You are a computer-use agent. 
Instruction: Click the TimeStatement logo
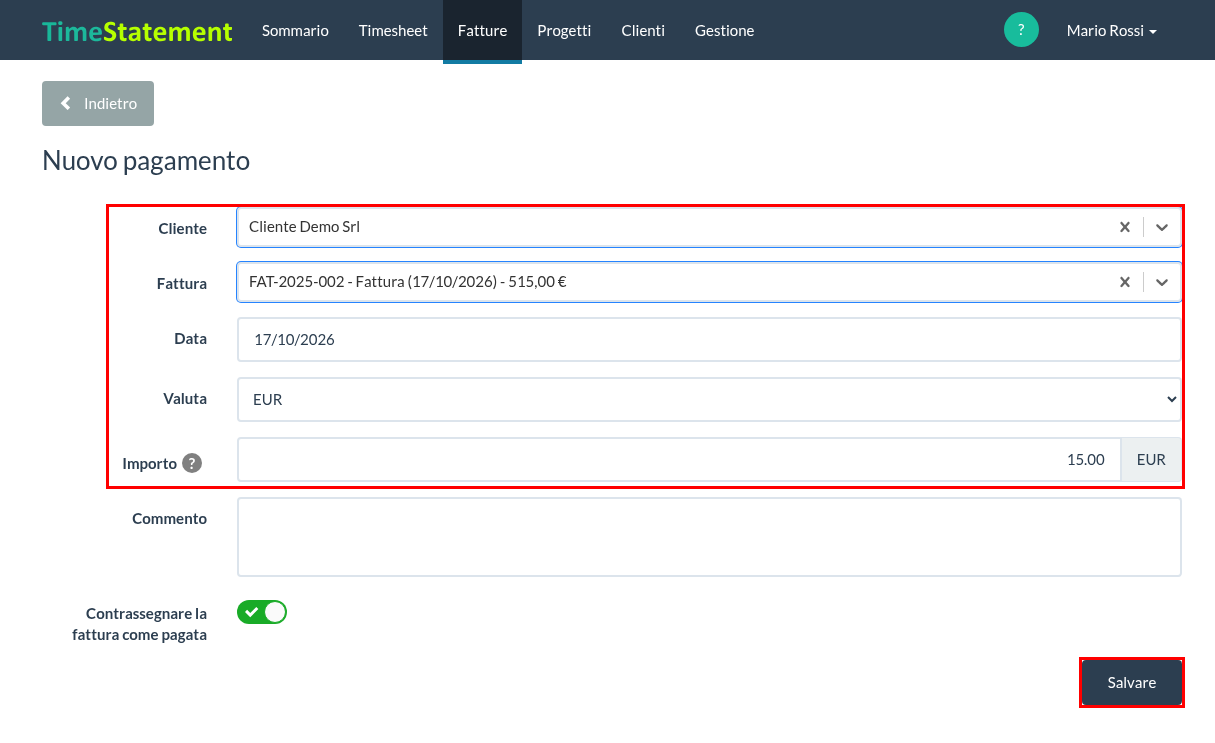click(137, 31)
